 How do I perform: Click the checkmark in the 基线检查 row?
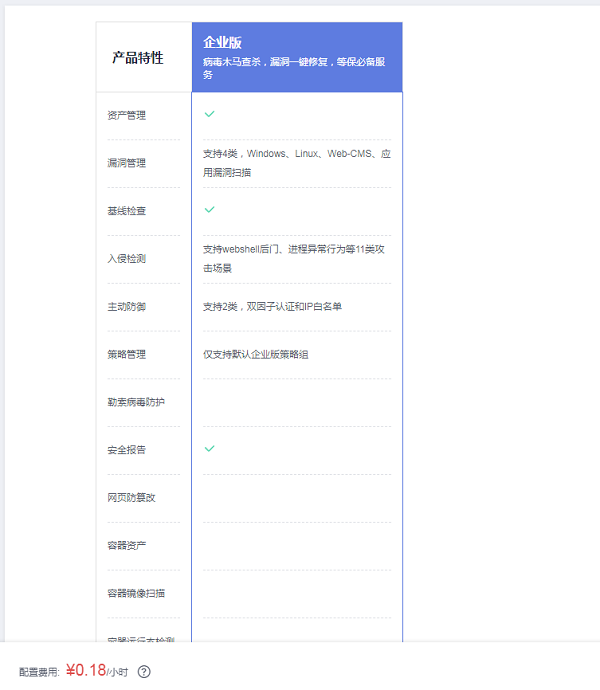[210, 210]
